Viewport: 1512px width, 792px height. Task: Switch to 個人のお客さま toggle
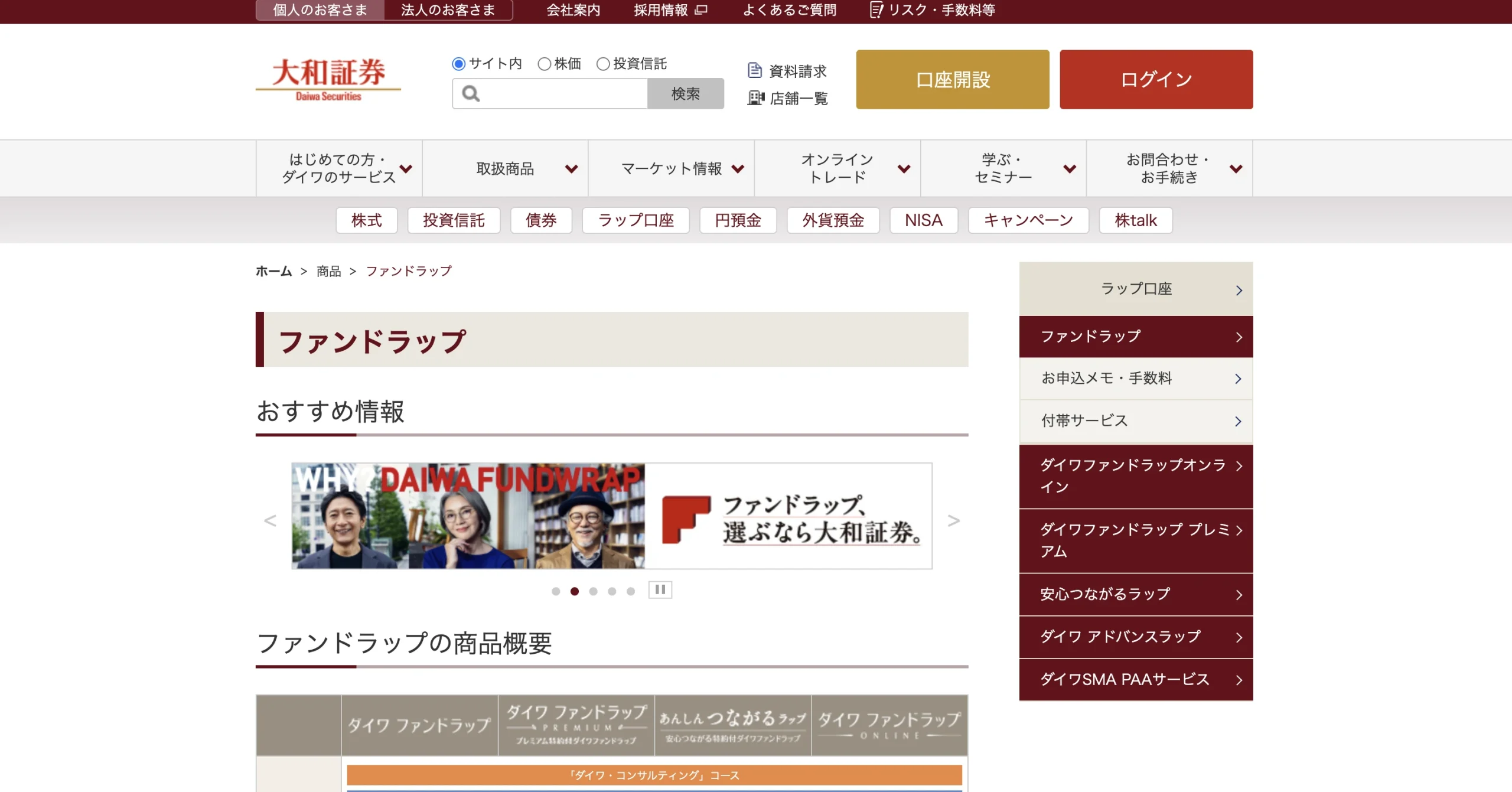320,10
